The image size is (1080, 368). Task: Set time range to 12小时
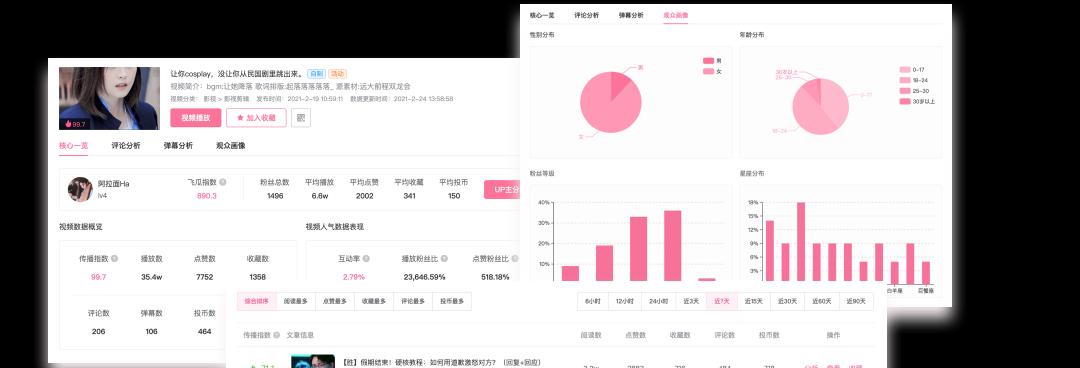coord(624,301)
